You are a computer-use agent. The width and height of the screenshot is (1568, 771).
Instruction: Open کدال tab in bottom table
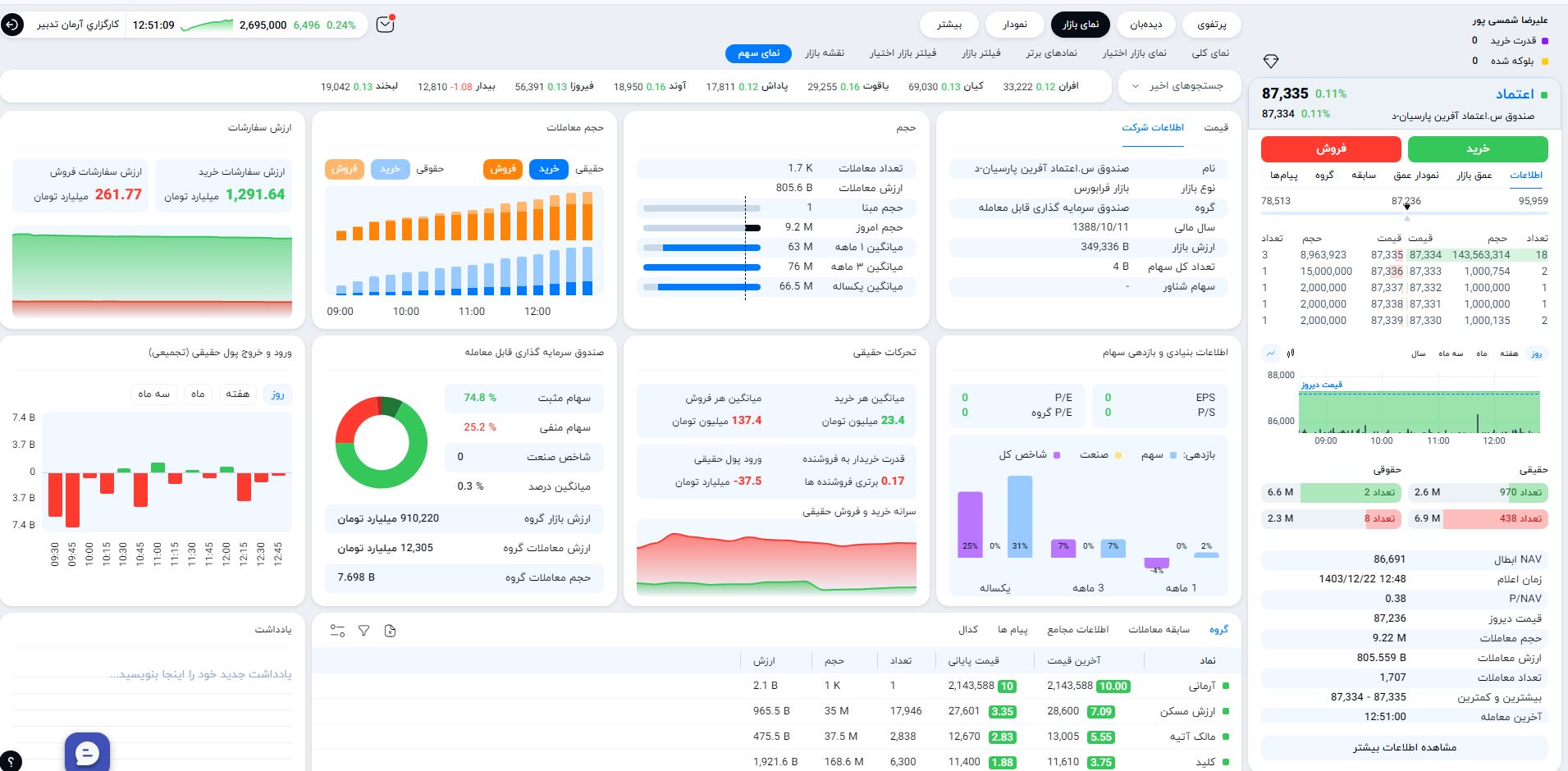968,630
